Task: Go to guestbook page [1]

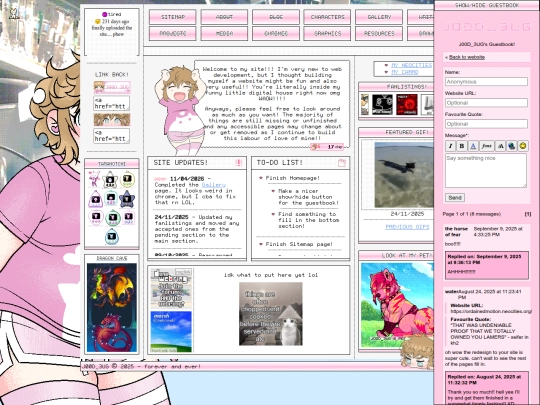Action: click(528, 214)
